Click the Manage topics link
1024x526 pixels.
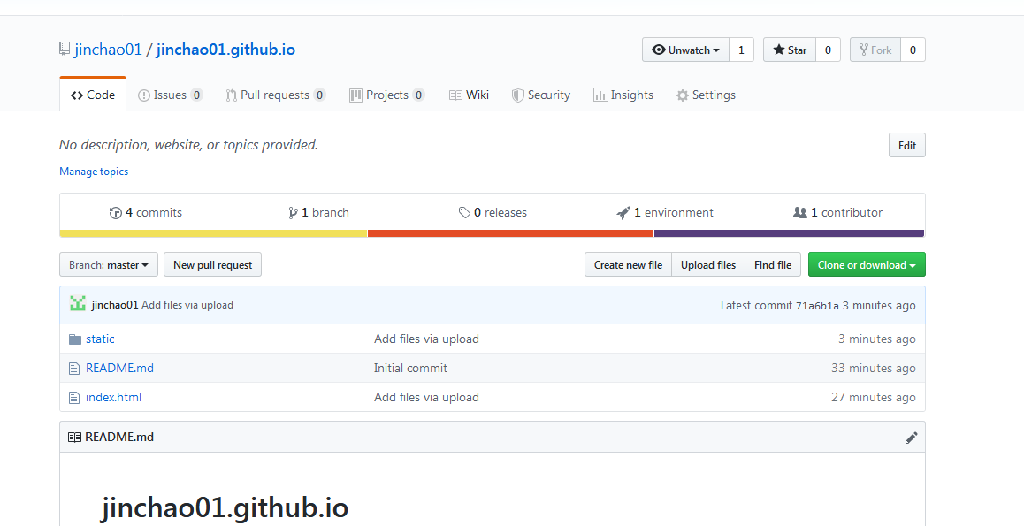[x=93, y=171]
